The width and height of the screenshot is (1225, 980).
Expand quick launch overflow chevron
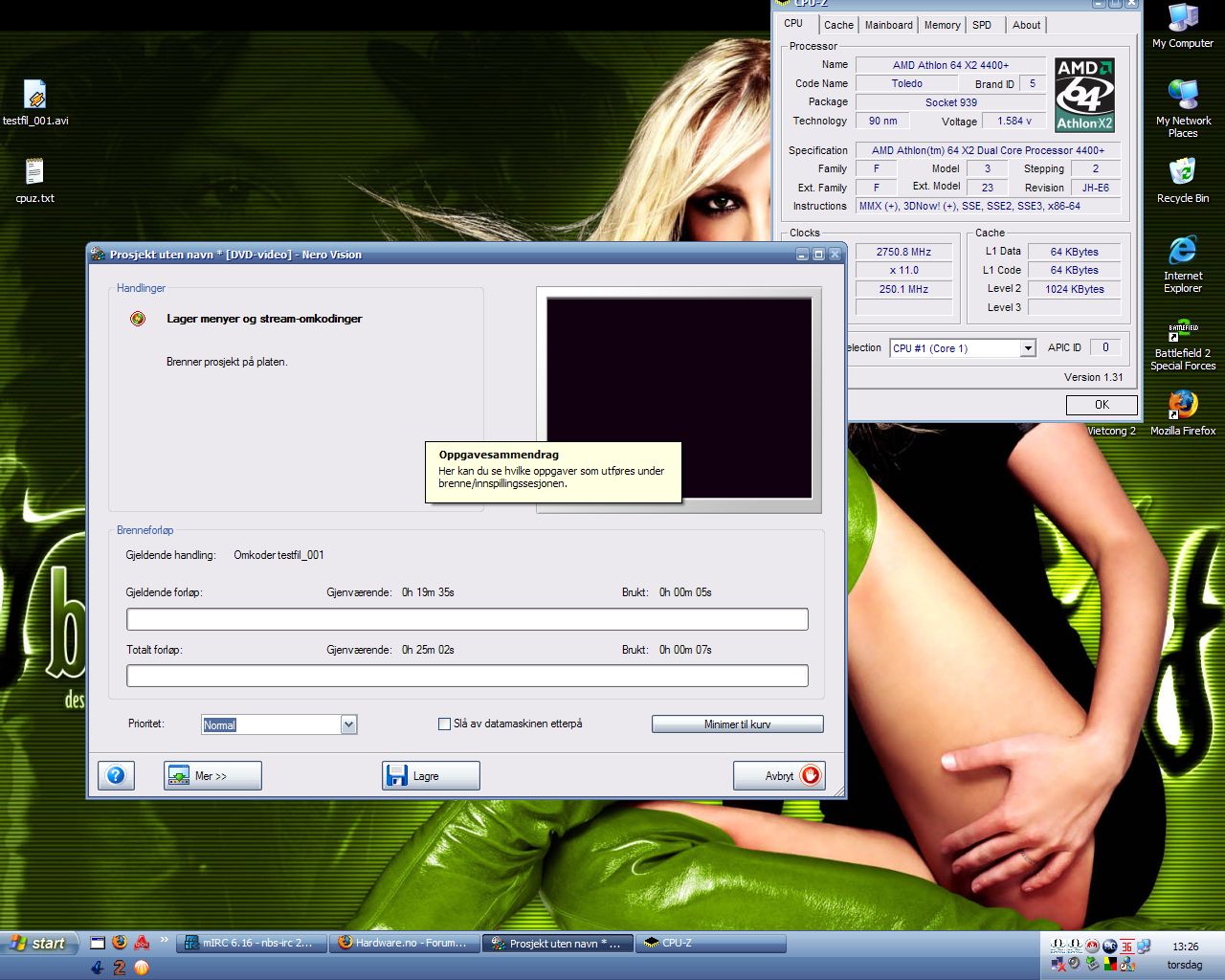[164, 940]
